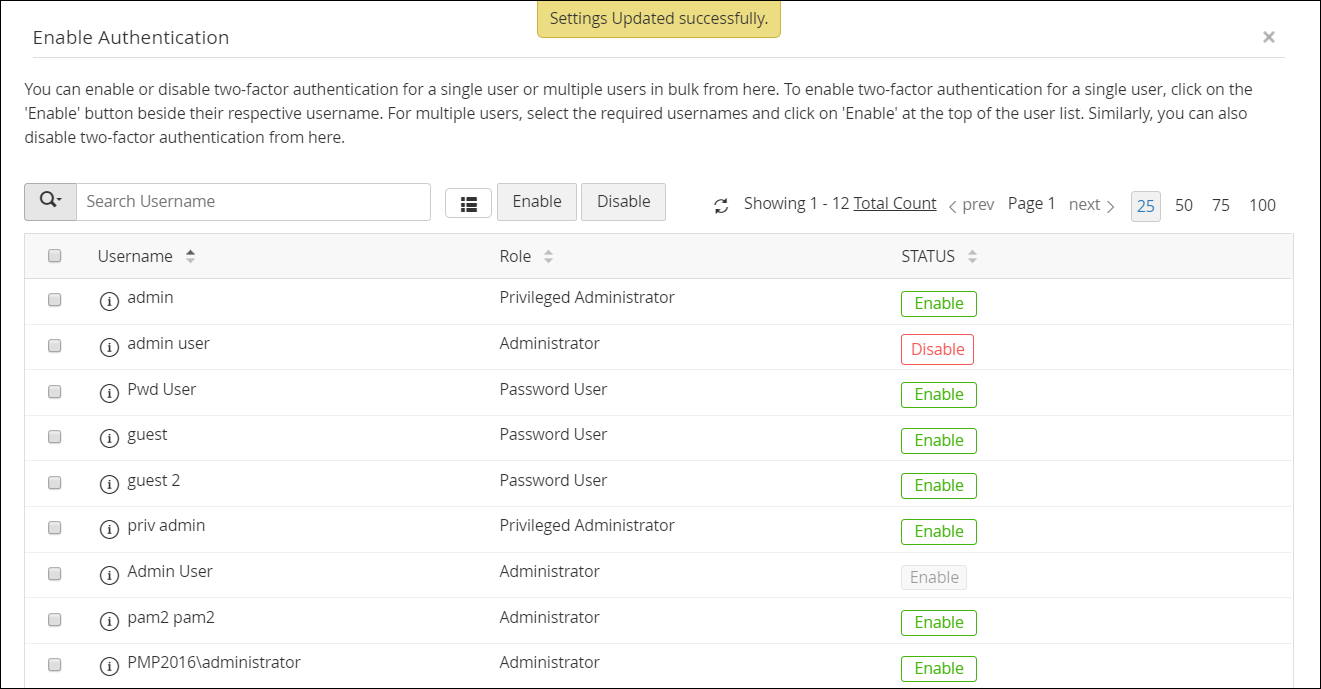Click the red Disable status for admin user

pyautogui.click(x=937, y=349)
